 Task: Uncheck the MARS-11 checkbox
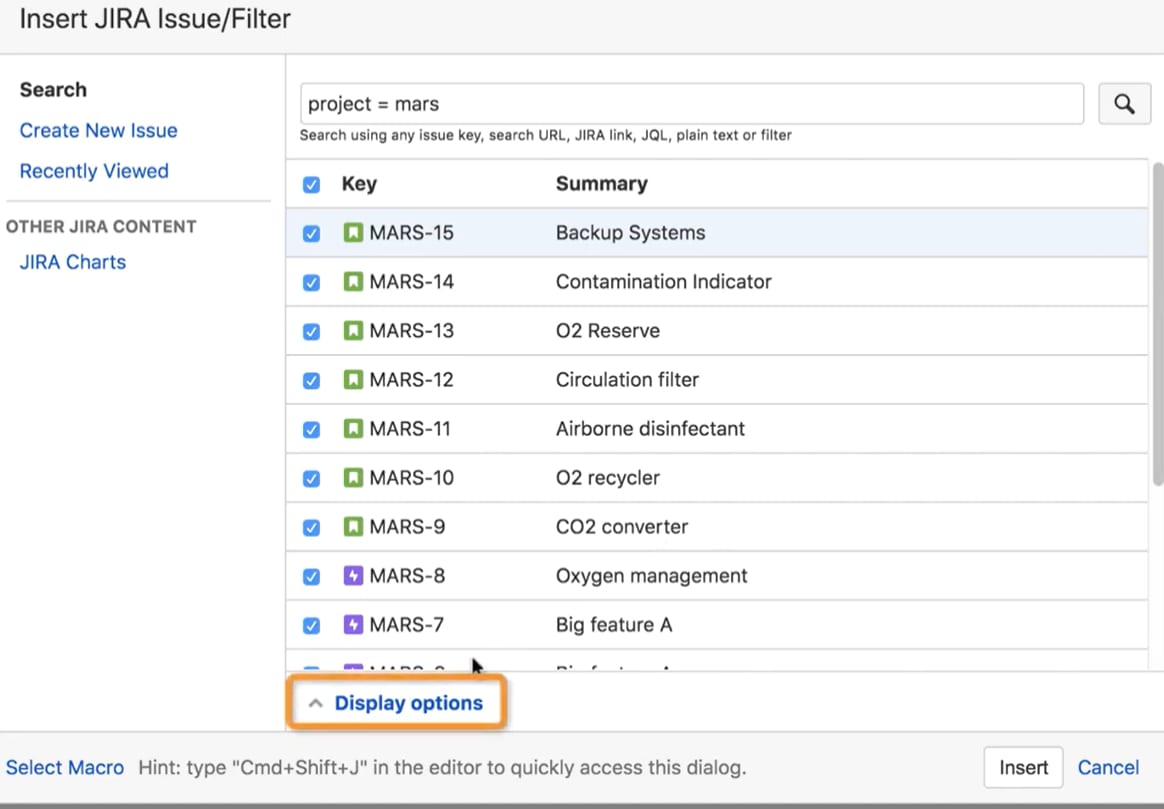point(311,430)
